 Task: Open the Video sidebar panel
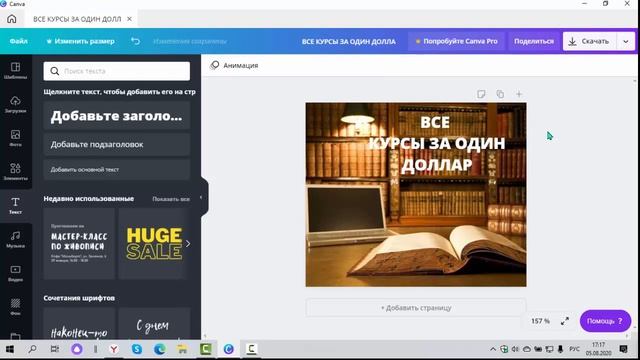pos(16,273)
